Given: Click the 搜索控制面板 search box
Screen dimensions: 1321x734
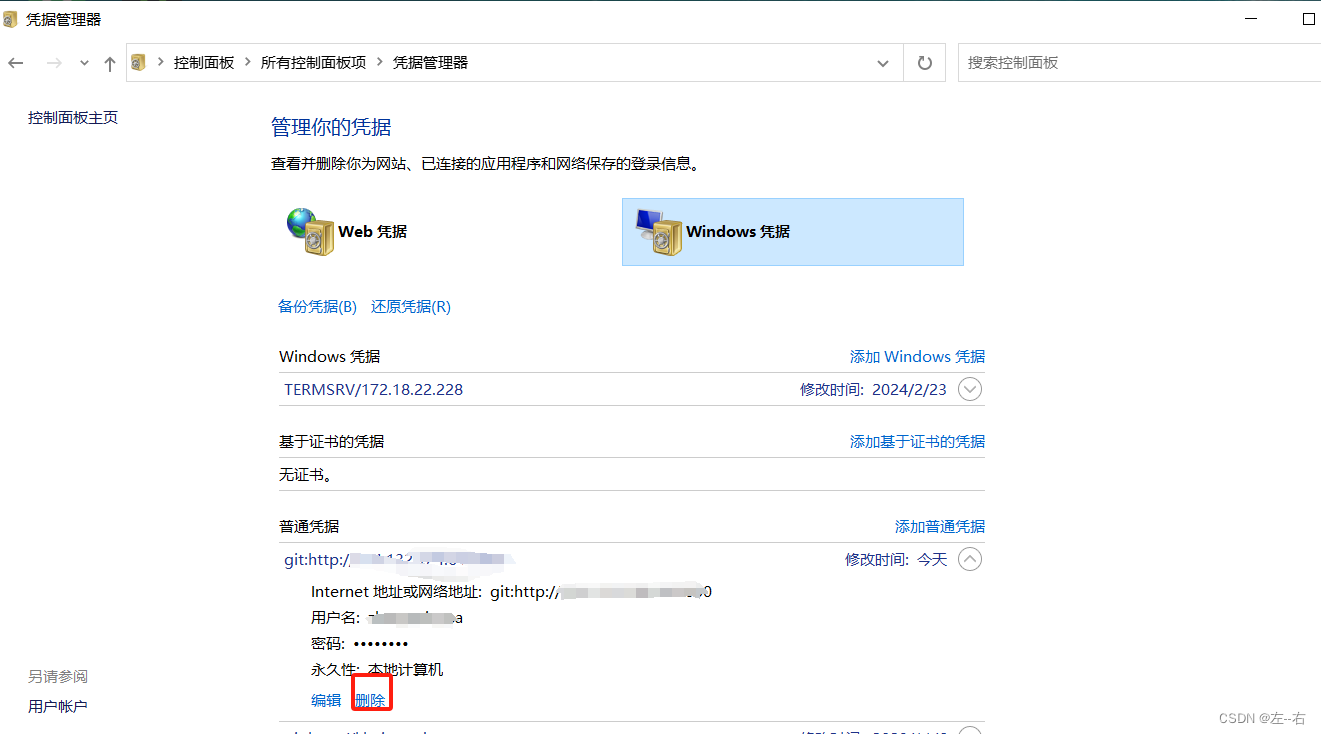Looking at the screenshot, I should click(1100, 62).
